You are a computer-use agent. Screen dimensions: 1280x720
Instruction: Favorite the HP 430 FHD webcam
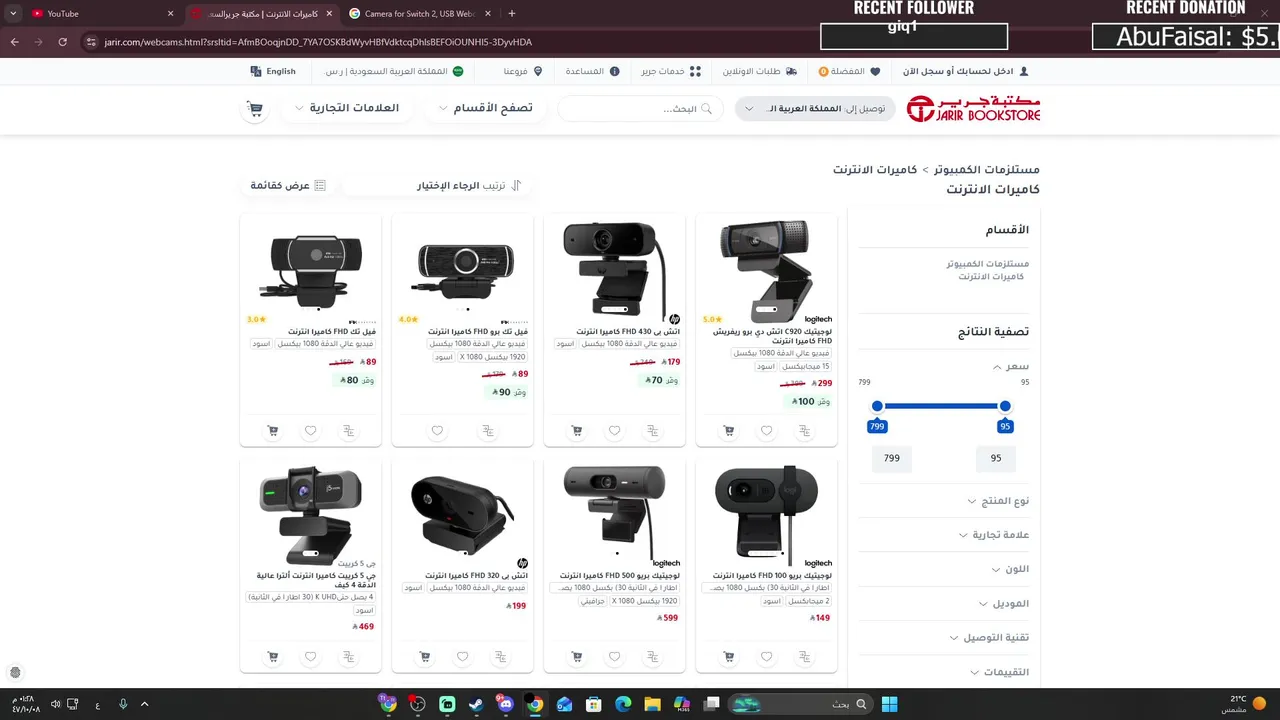[614, 431]
